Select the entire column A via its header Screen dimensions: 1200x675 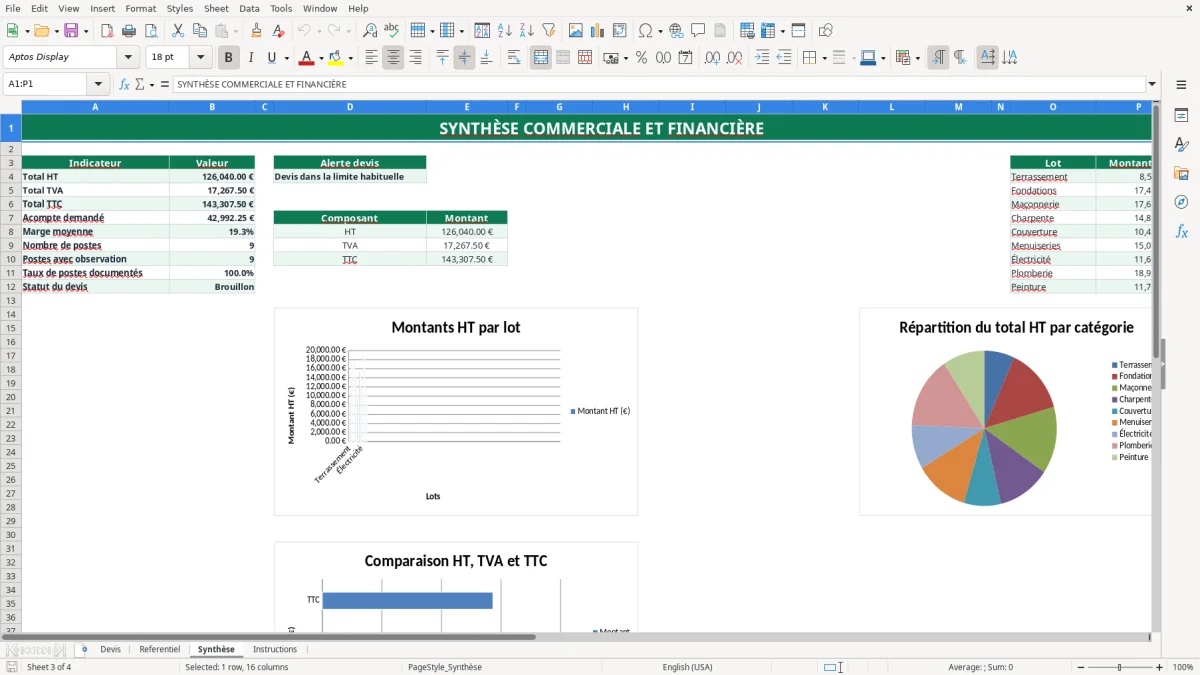click(x=95, y=106)
